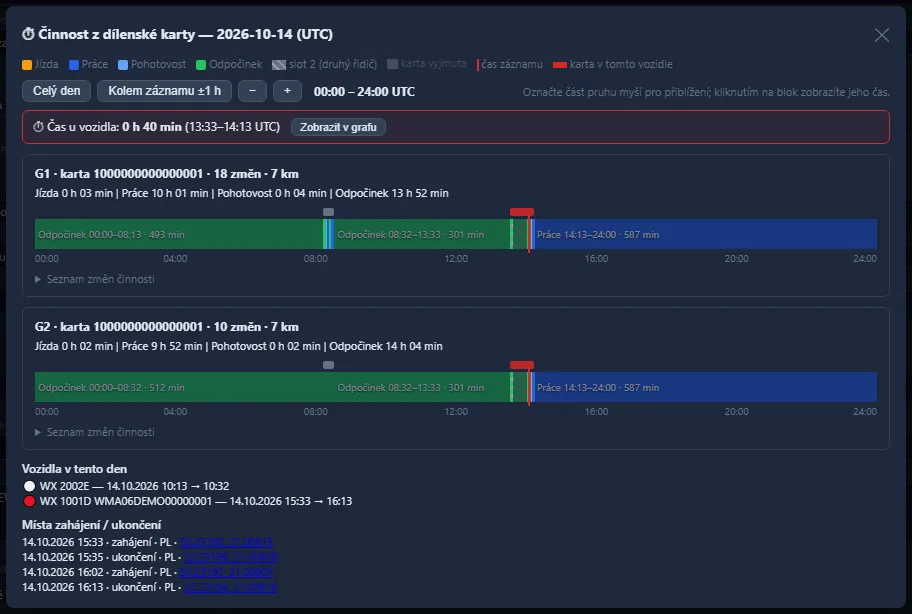Click gray card-removed marker above G1 timeline
The image size is (912, 614).
328,212
